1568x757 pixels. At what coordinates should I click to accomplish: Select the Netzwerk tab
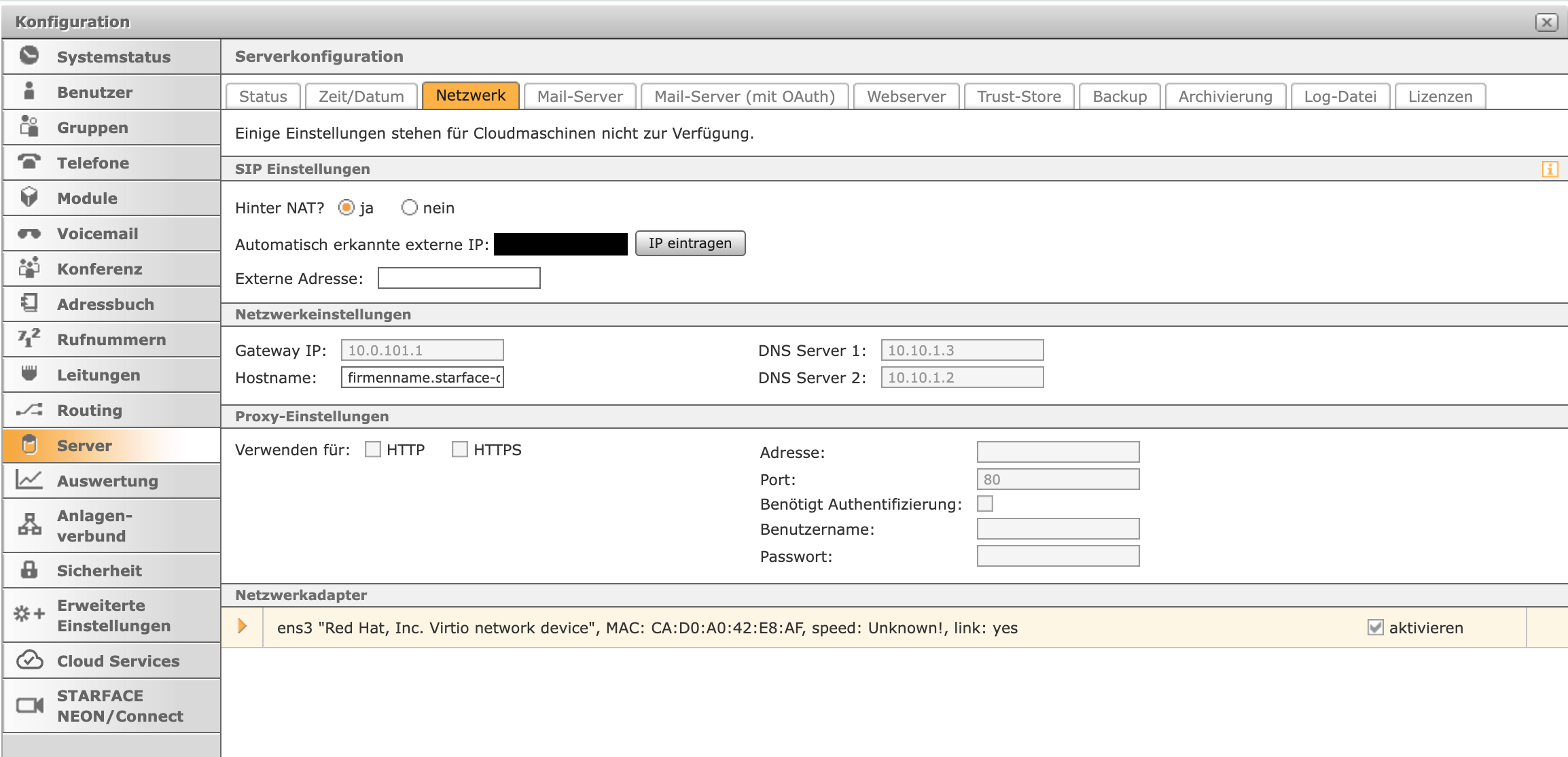point(471,95)
